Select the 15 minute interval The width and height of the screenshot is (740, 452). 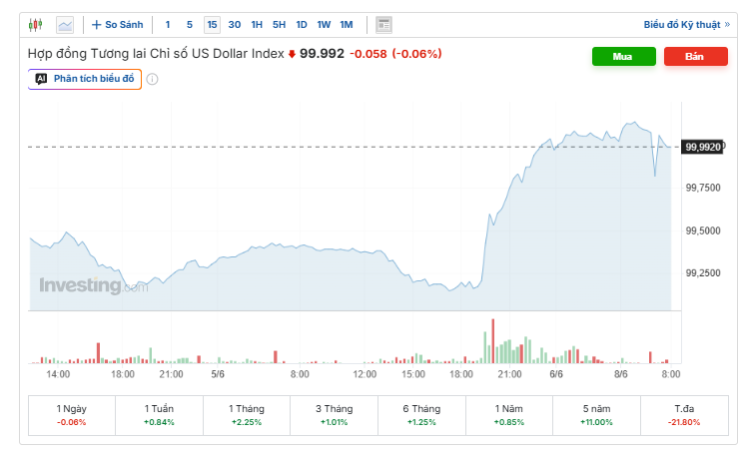tap(212, 25)
